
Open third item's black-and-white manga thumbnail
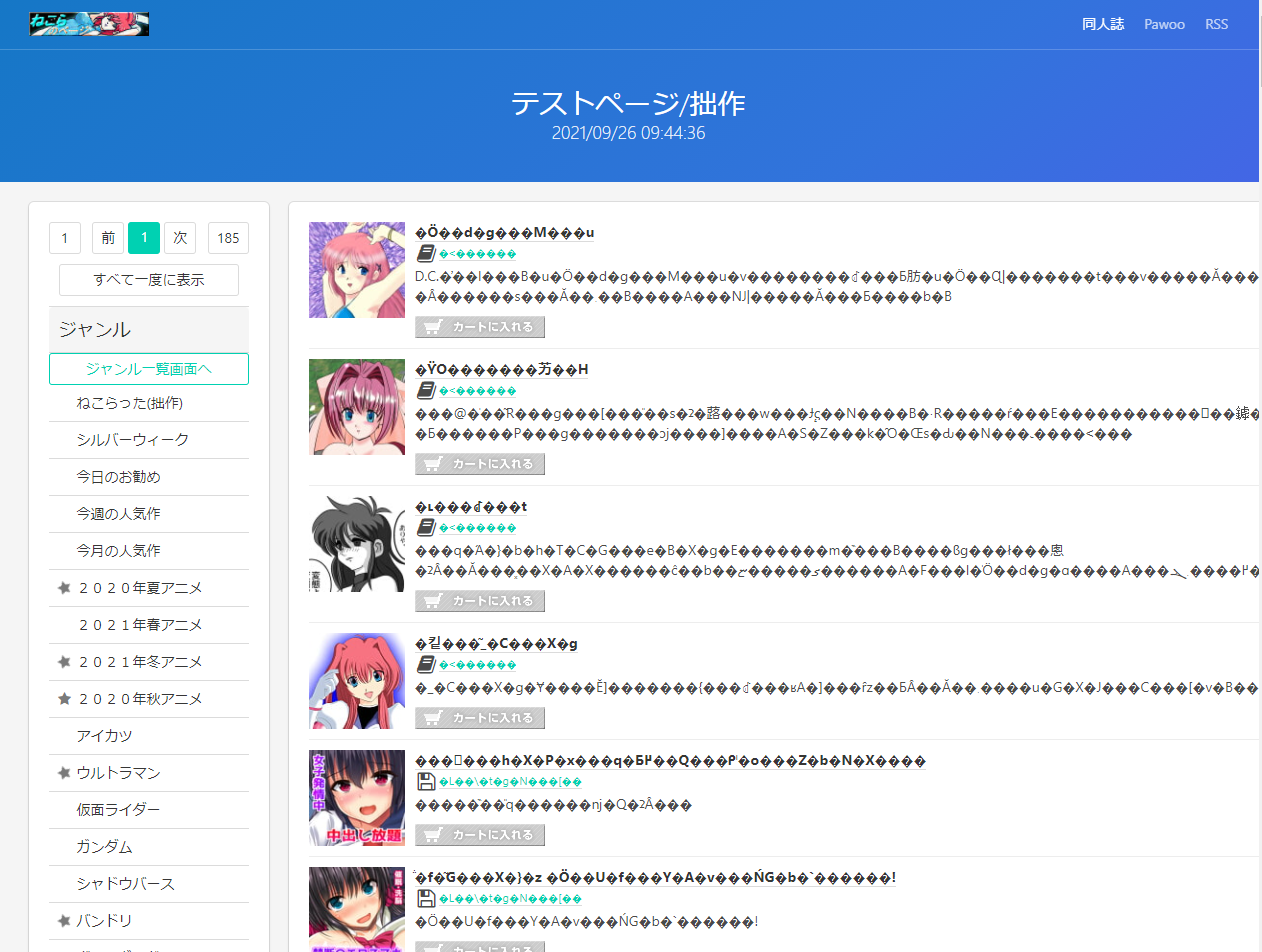pos(357,544)
